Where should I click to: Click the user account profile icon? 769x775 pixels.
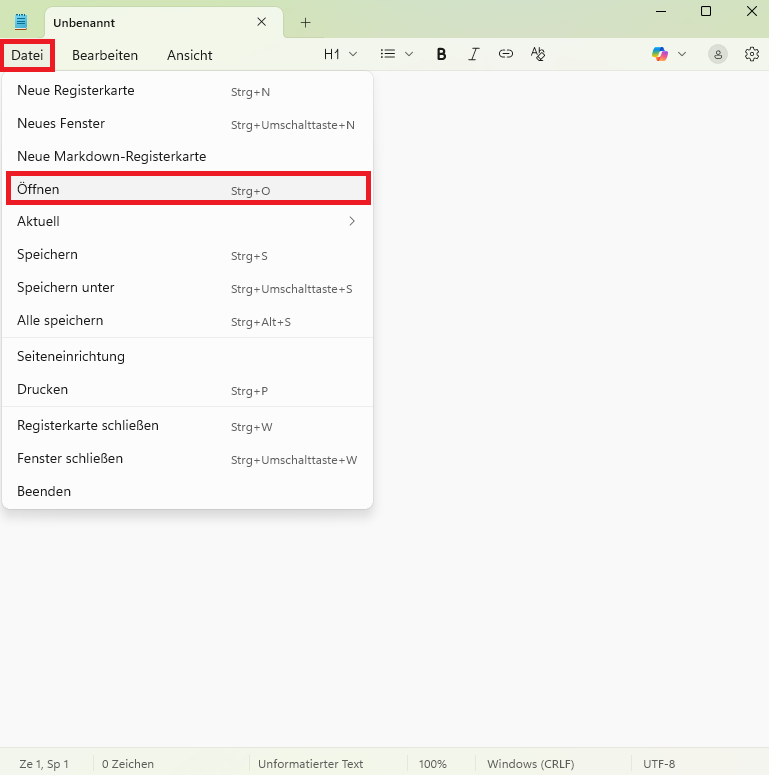coord(718,55)
